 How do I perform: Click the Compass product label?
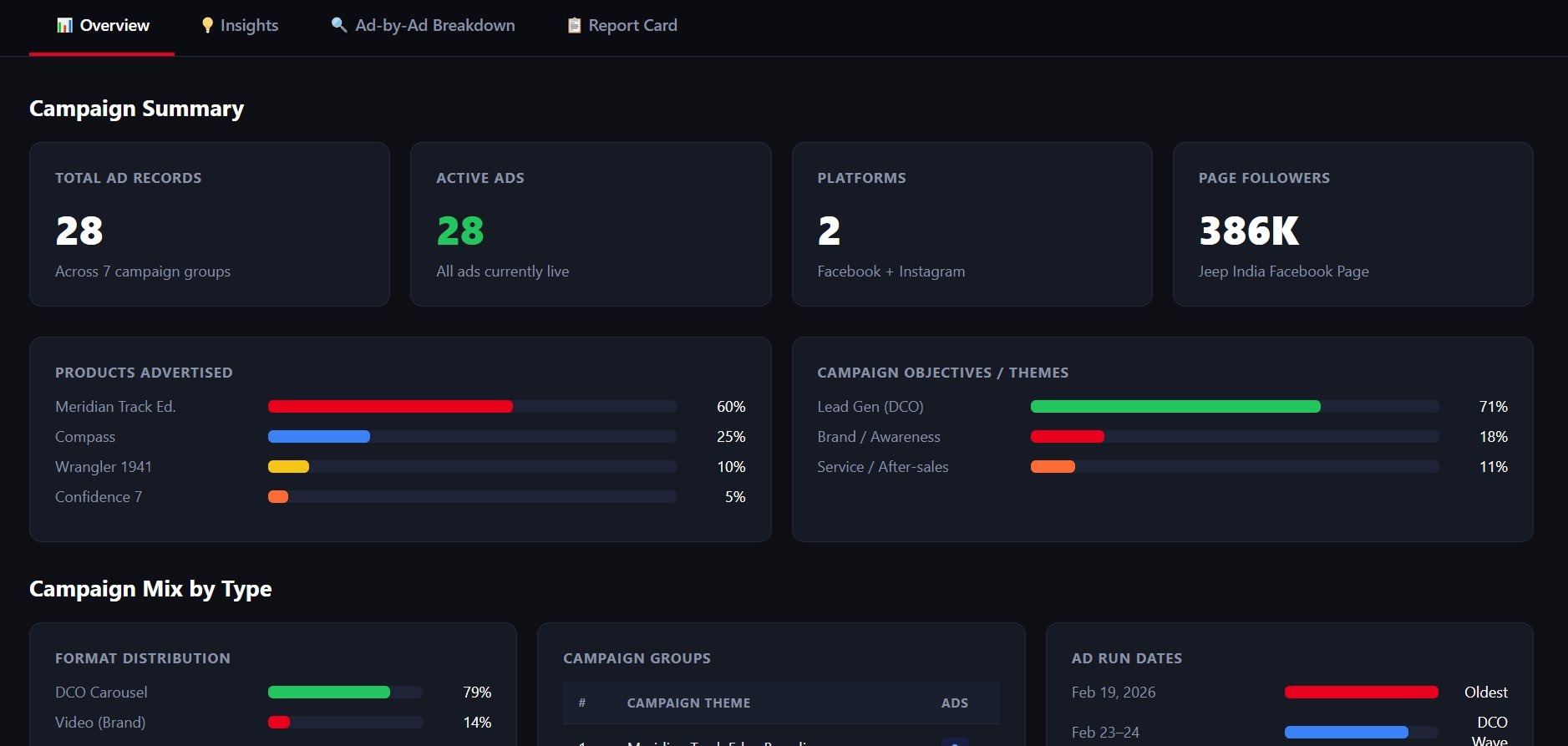pyautogui.click(x=85, y=437)
